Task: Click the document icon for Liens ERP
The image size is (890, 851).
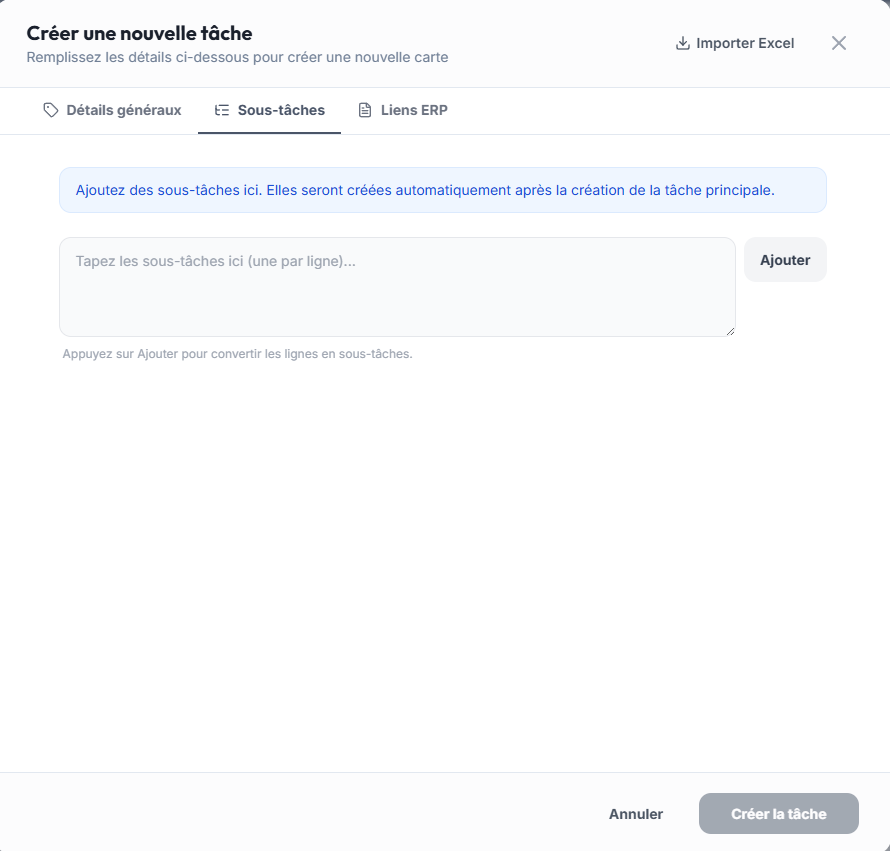Action: click(x=365, y=110)
